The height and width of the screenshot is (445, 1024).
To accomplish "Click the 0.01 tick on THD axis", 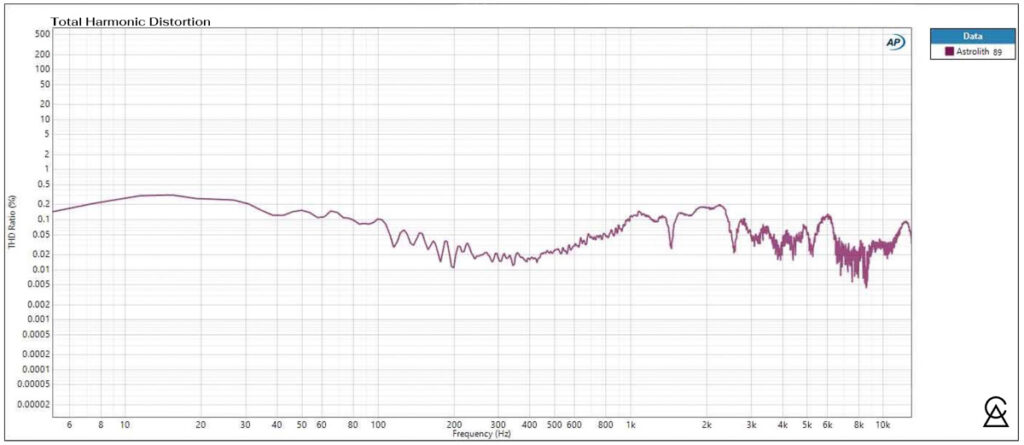I will [40, 269].
